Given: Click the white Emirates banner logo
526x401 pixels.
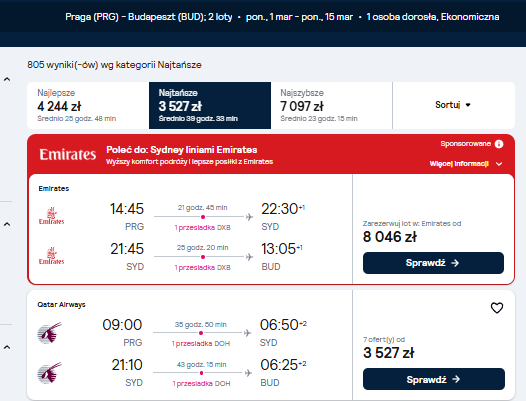Looking at the screenshot, I should pyautogui.click(x=68, y=154).
